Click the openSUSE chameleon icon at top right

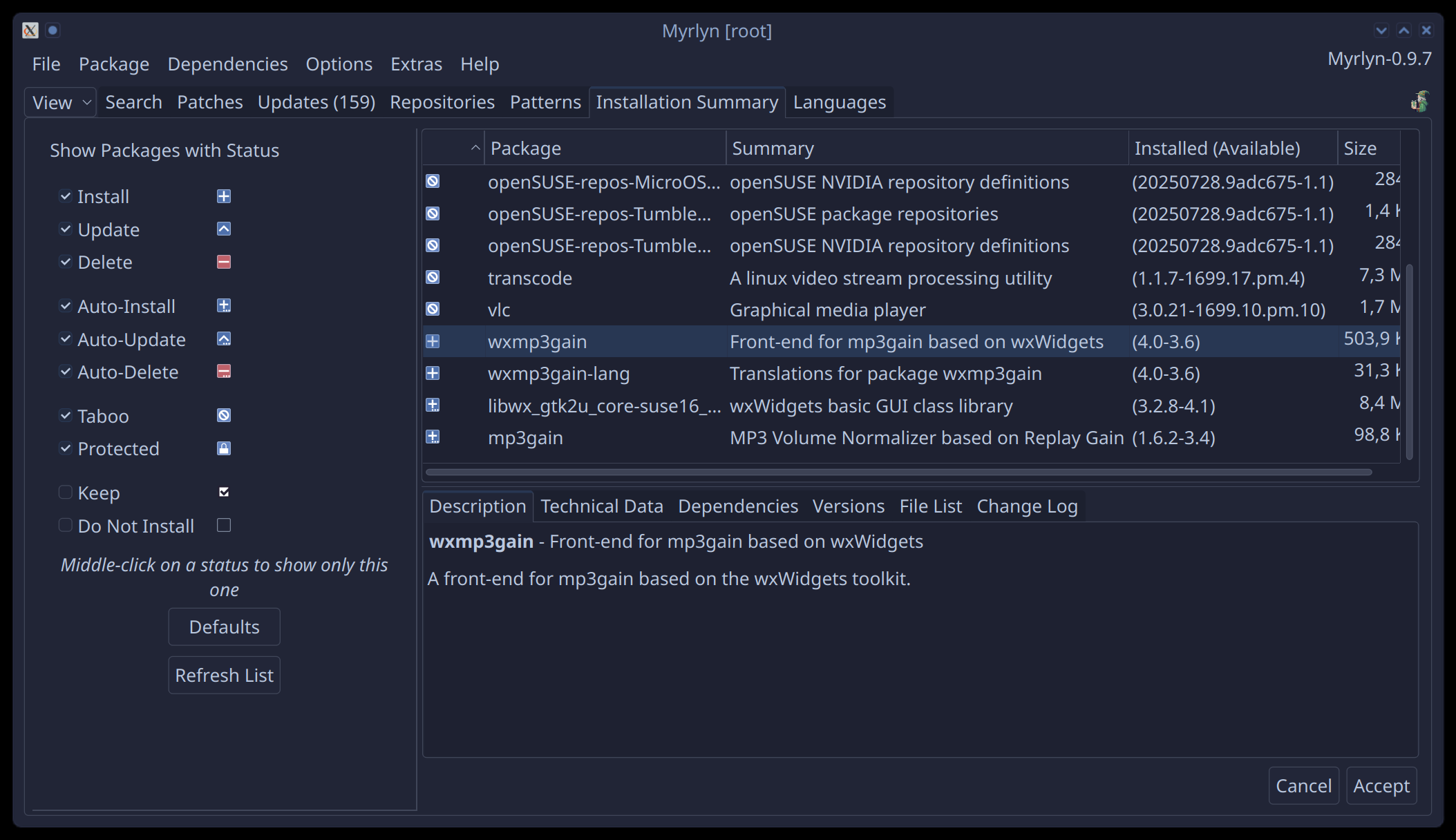1419,102
